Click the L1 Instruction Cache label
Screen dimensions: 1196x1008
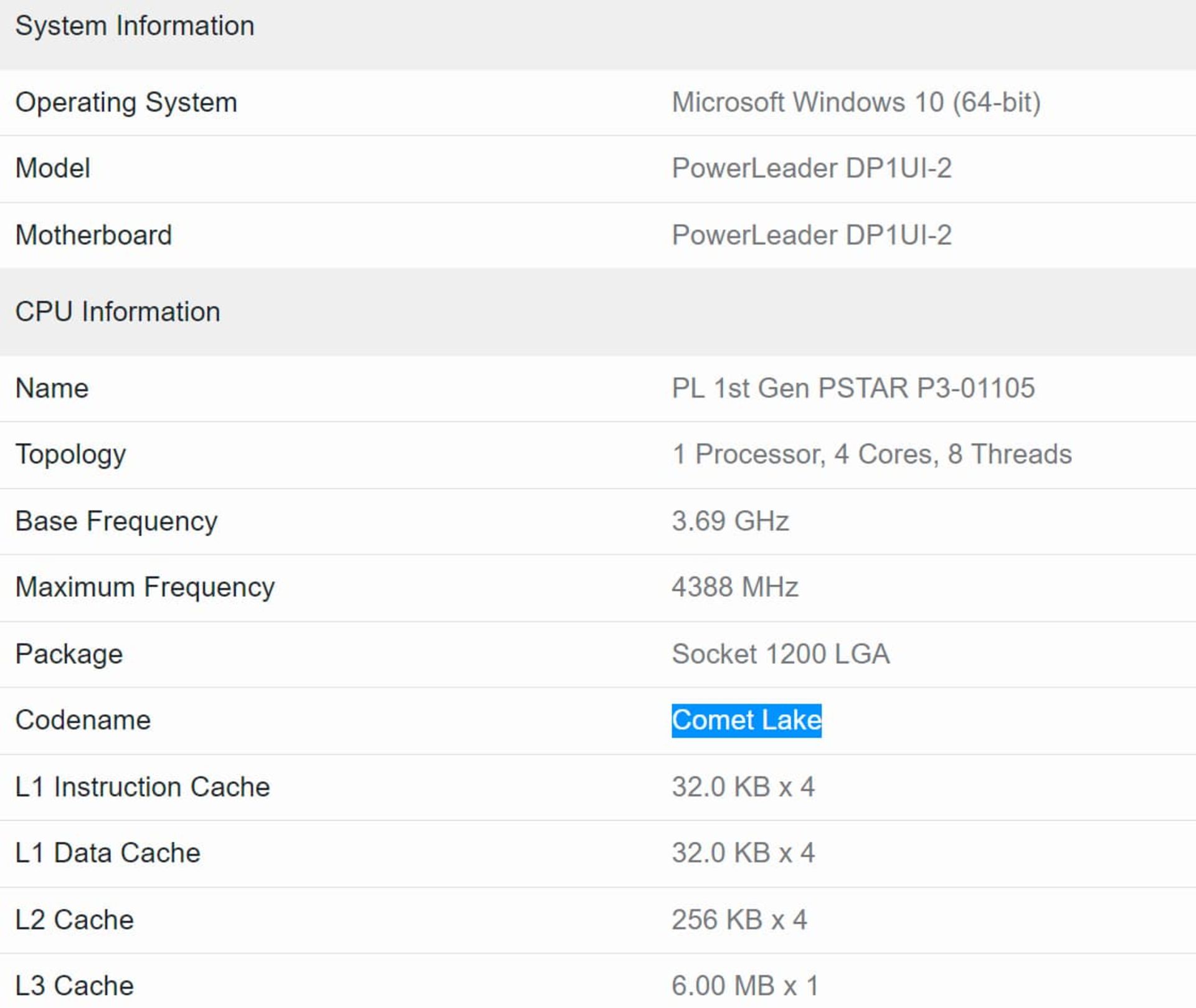[143, 787]
